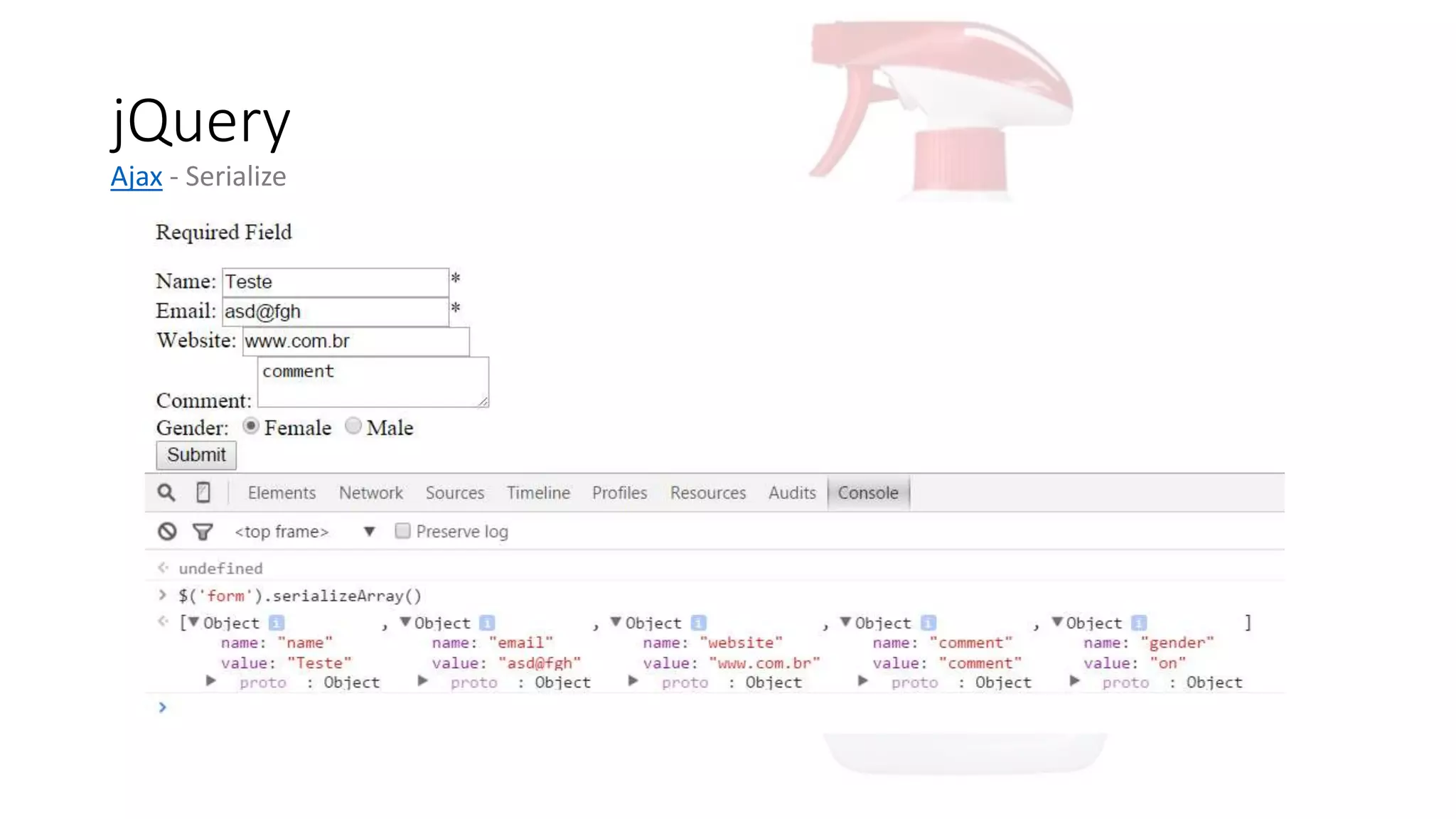
Task: Click inside the Comment textarea
Action: [x=373, y=382]
